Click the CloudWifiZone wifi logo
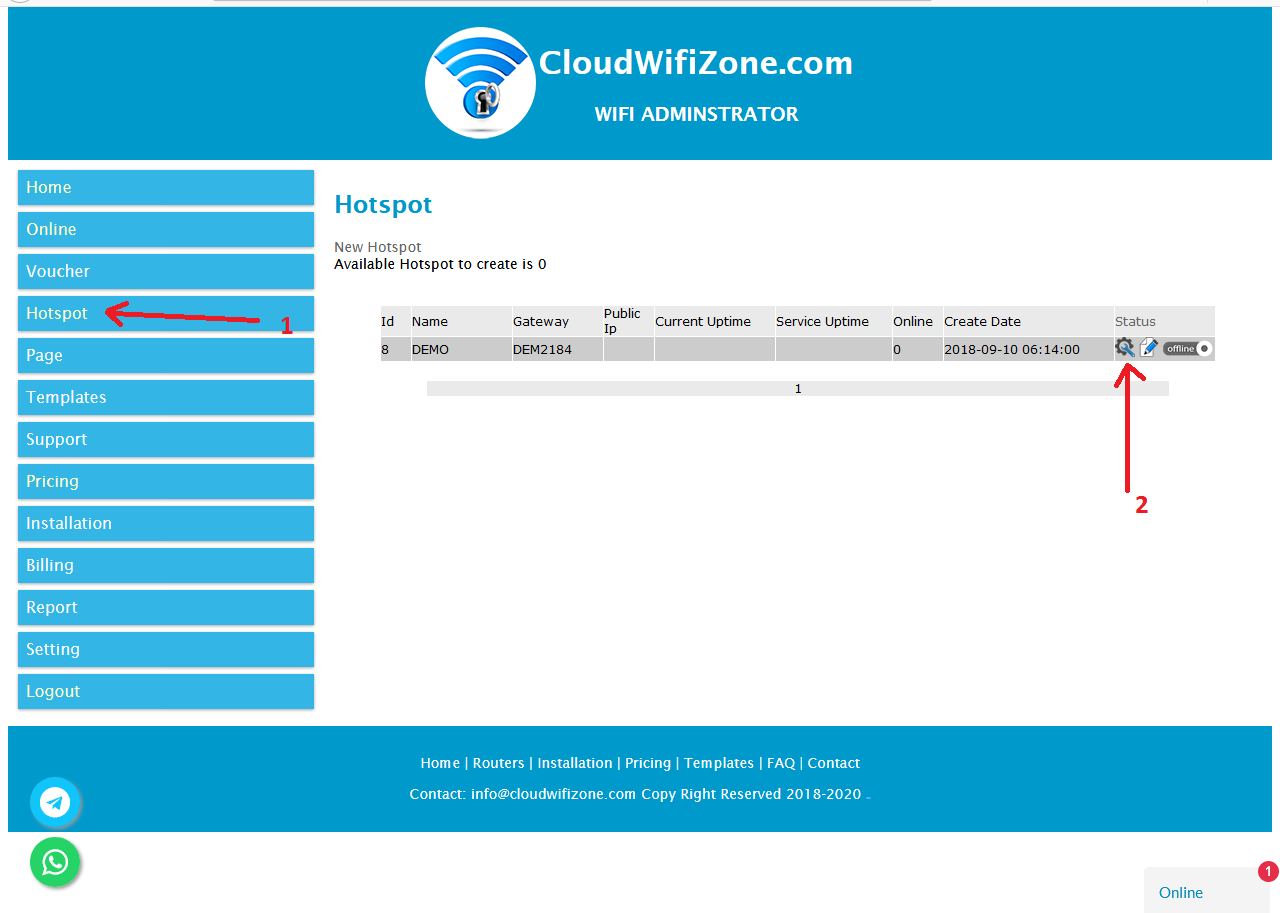Image resolution: width=1280 pixels, height=913 pixels. 480,83
